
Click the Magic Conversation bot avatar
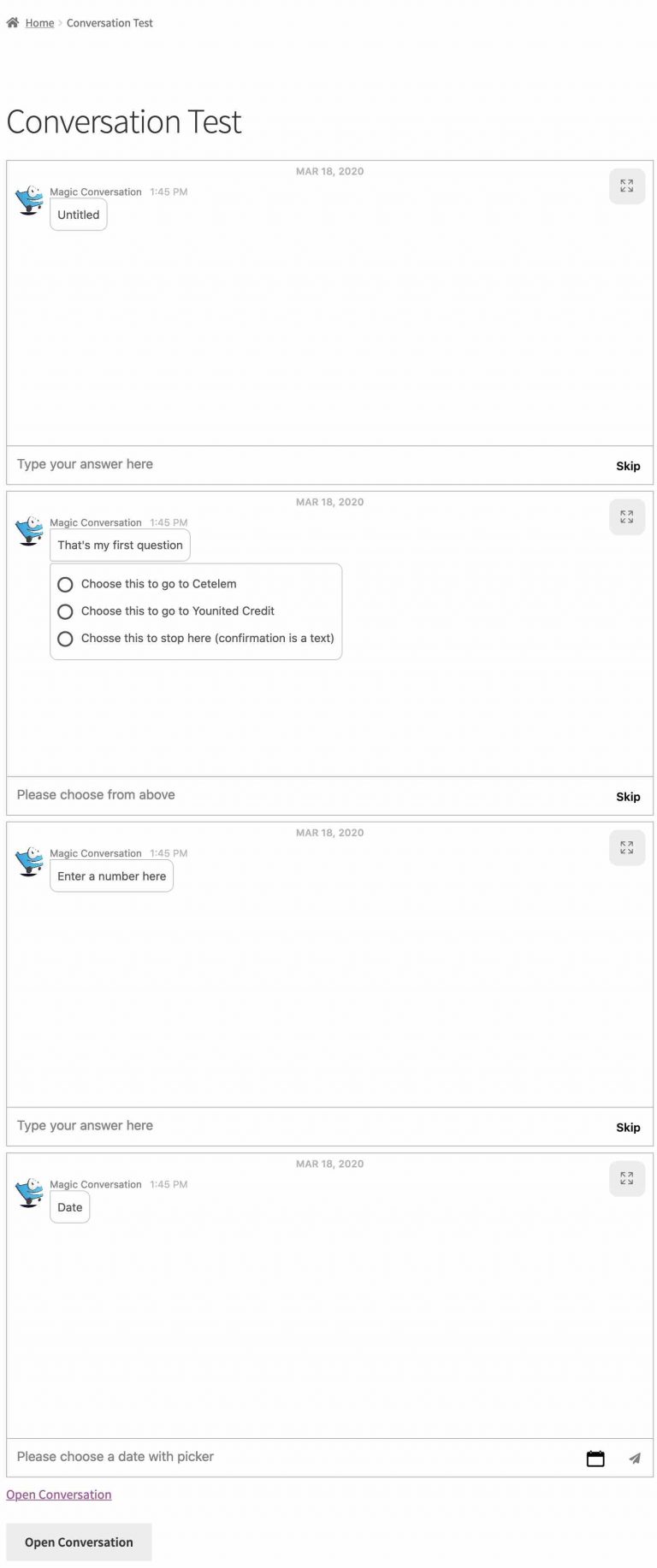[28, 199]
